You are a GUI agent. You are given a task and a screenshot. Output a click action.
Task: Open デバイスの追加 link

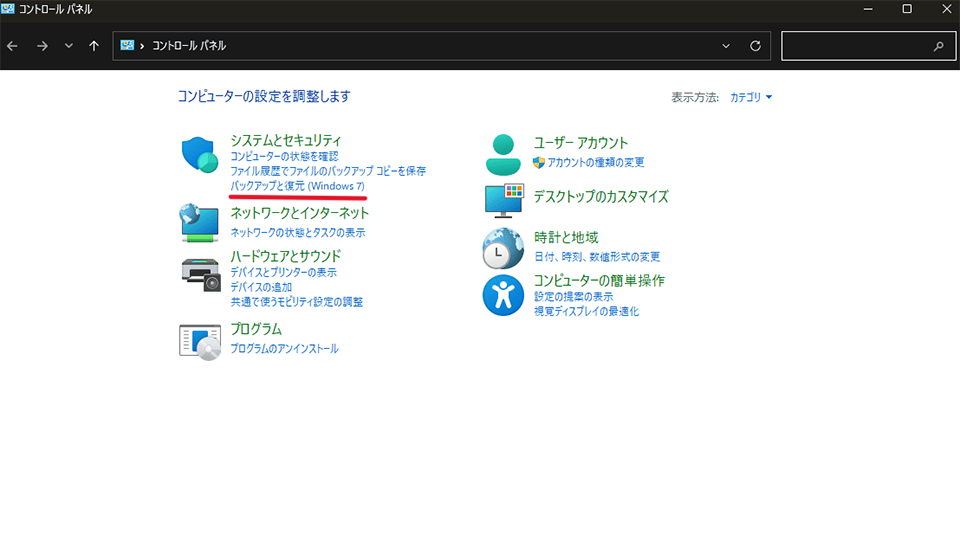pos(261,287)
